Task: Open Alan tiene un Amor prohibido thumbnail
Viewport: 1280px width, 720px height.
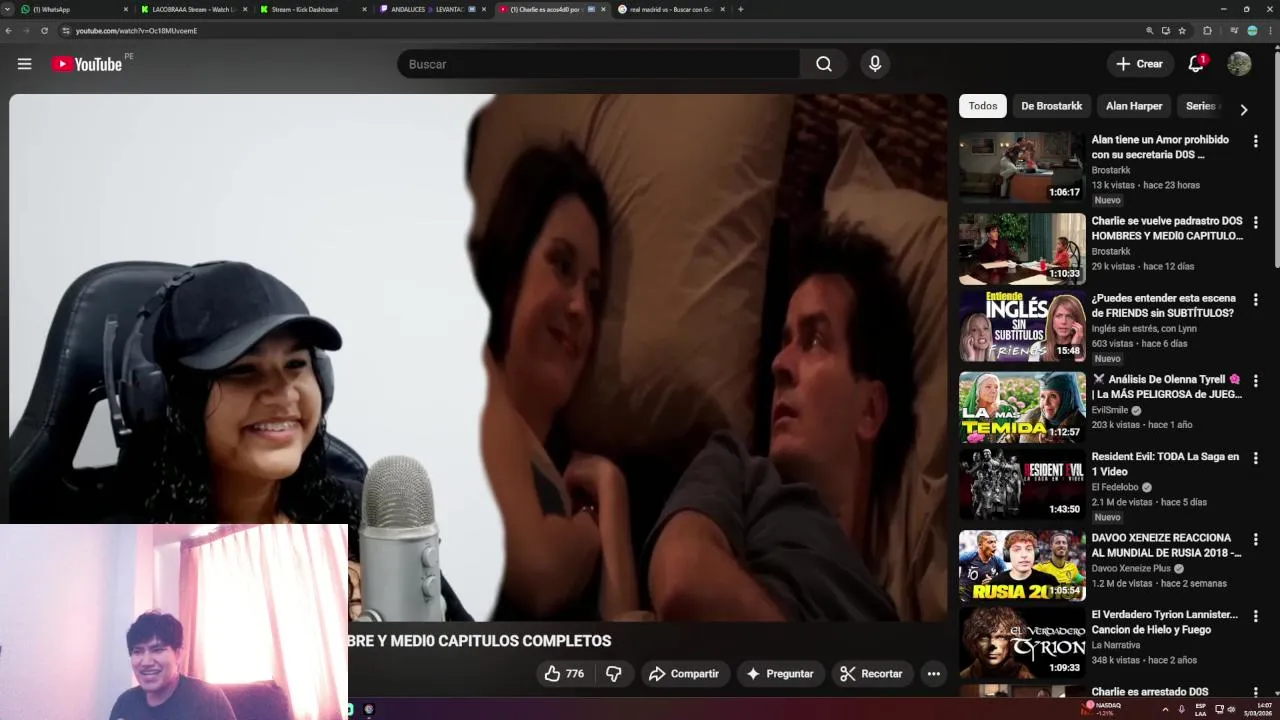Action: coord(1022,168)
